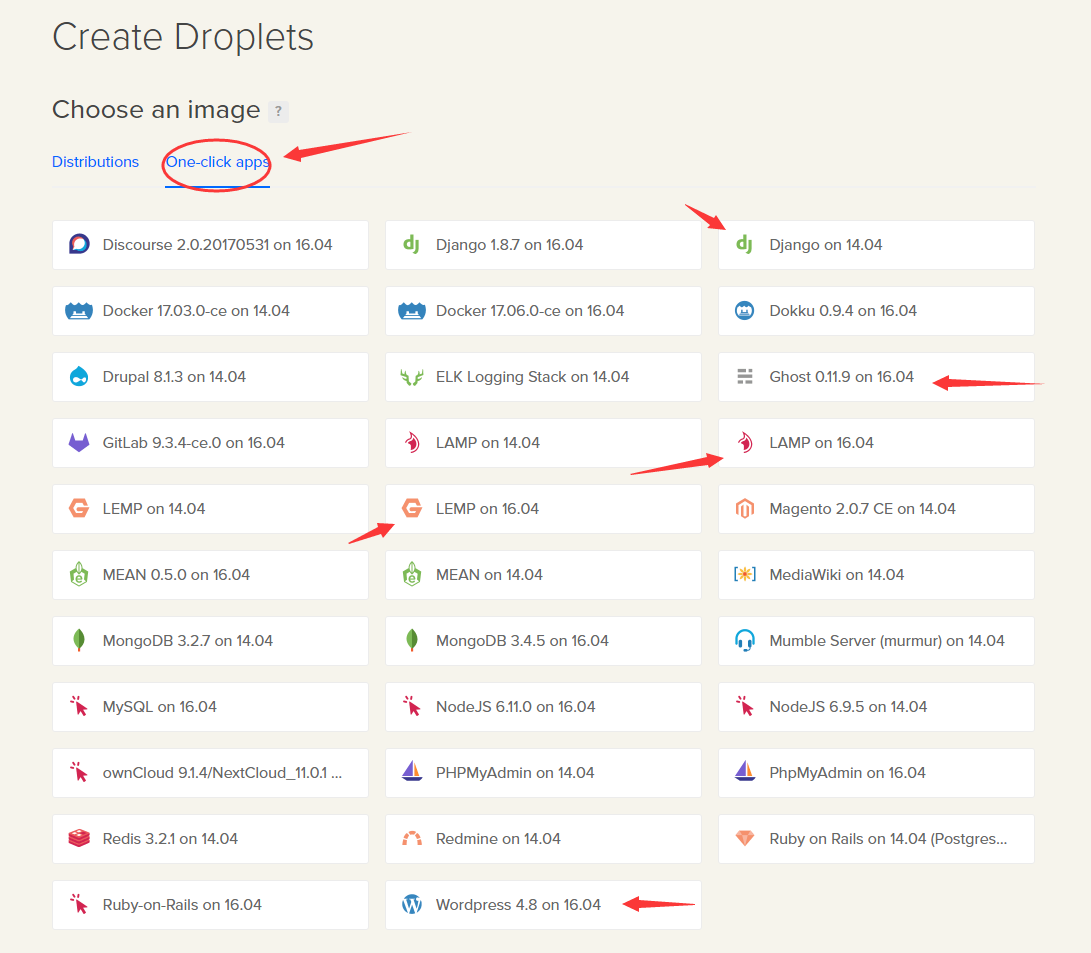Switch to the Distributions tab
1091x953 pixels.
click(95, 162)
